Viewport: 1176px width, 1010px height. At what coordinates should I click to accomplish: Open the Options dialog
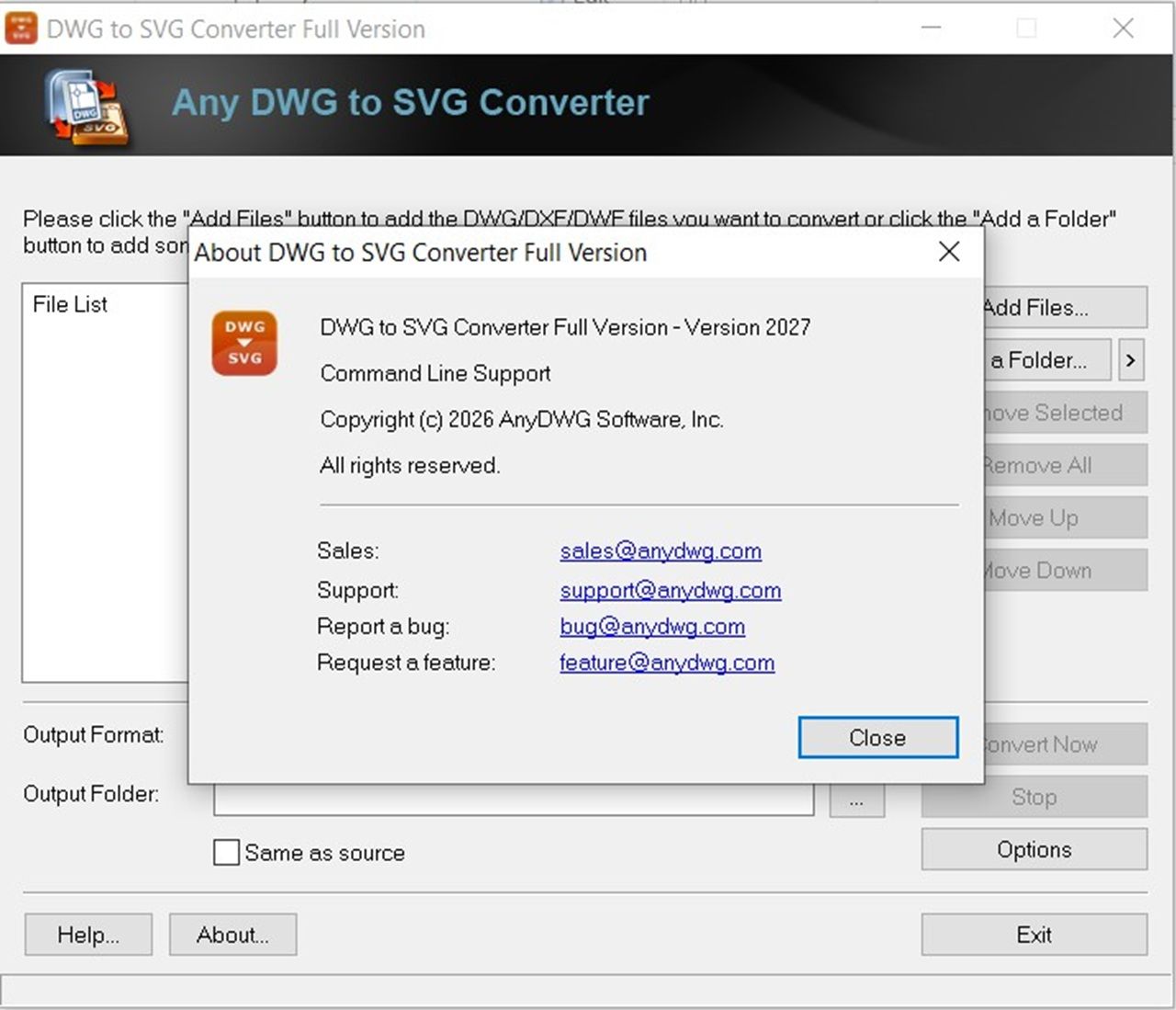pos(1035,849)
